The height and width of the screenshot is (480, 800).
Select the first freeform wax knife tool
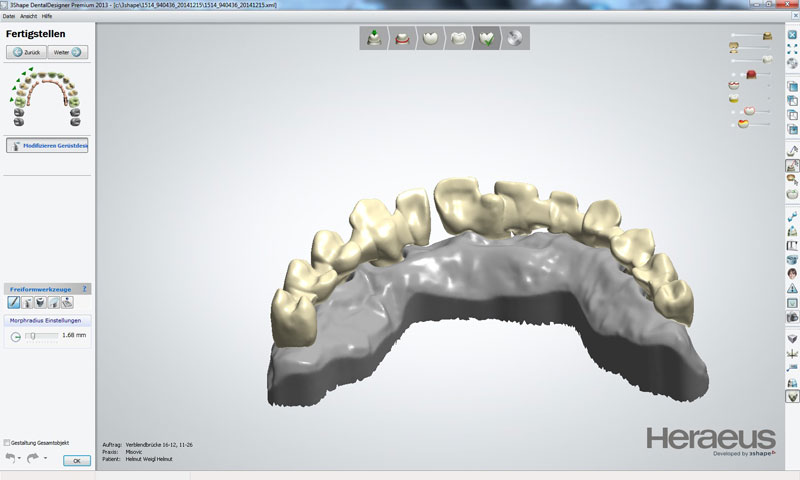coord(14,301)
